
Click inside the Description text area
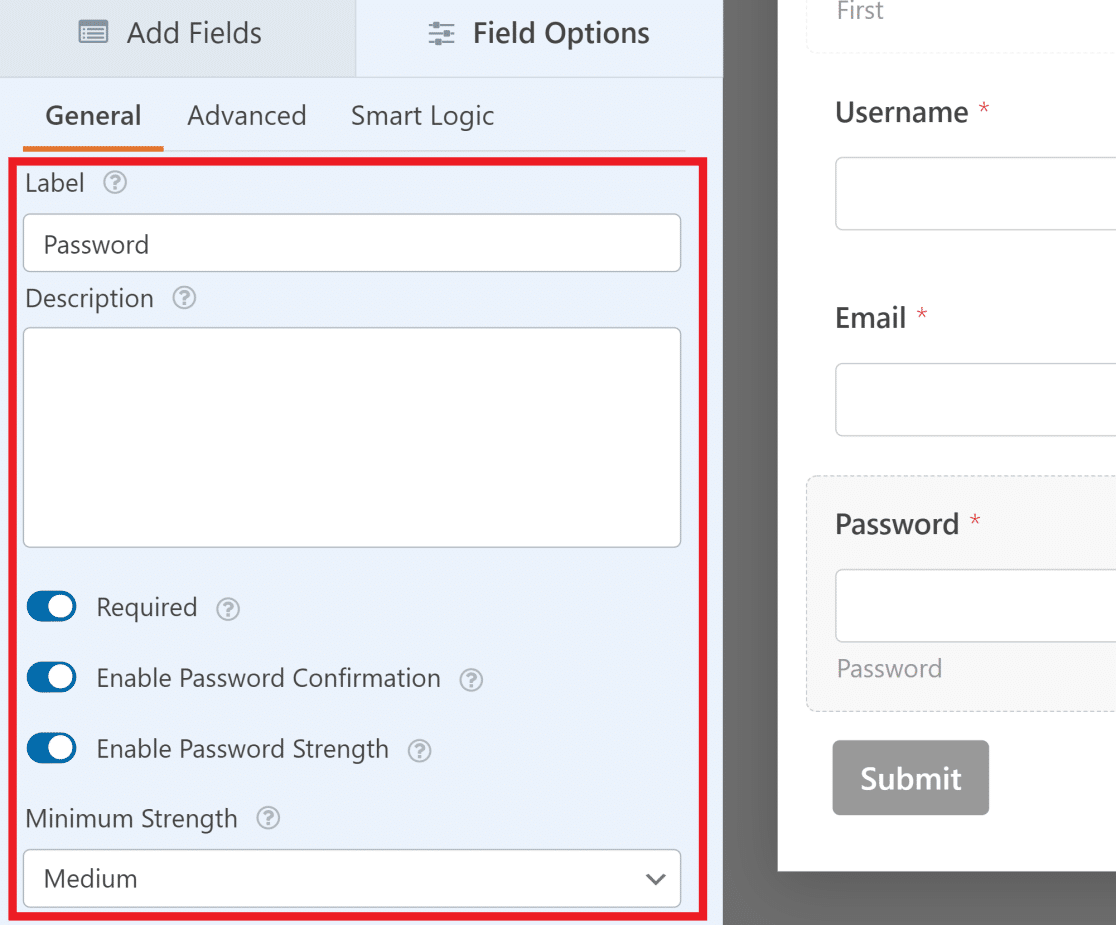point(352,437)
